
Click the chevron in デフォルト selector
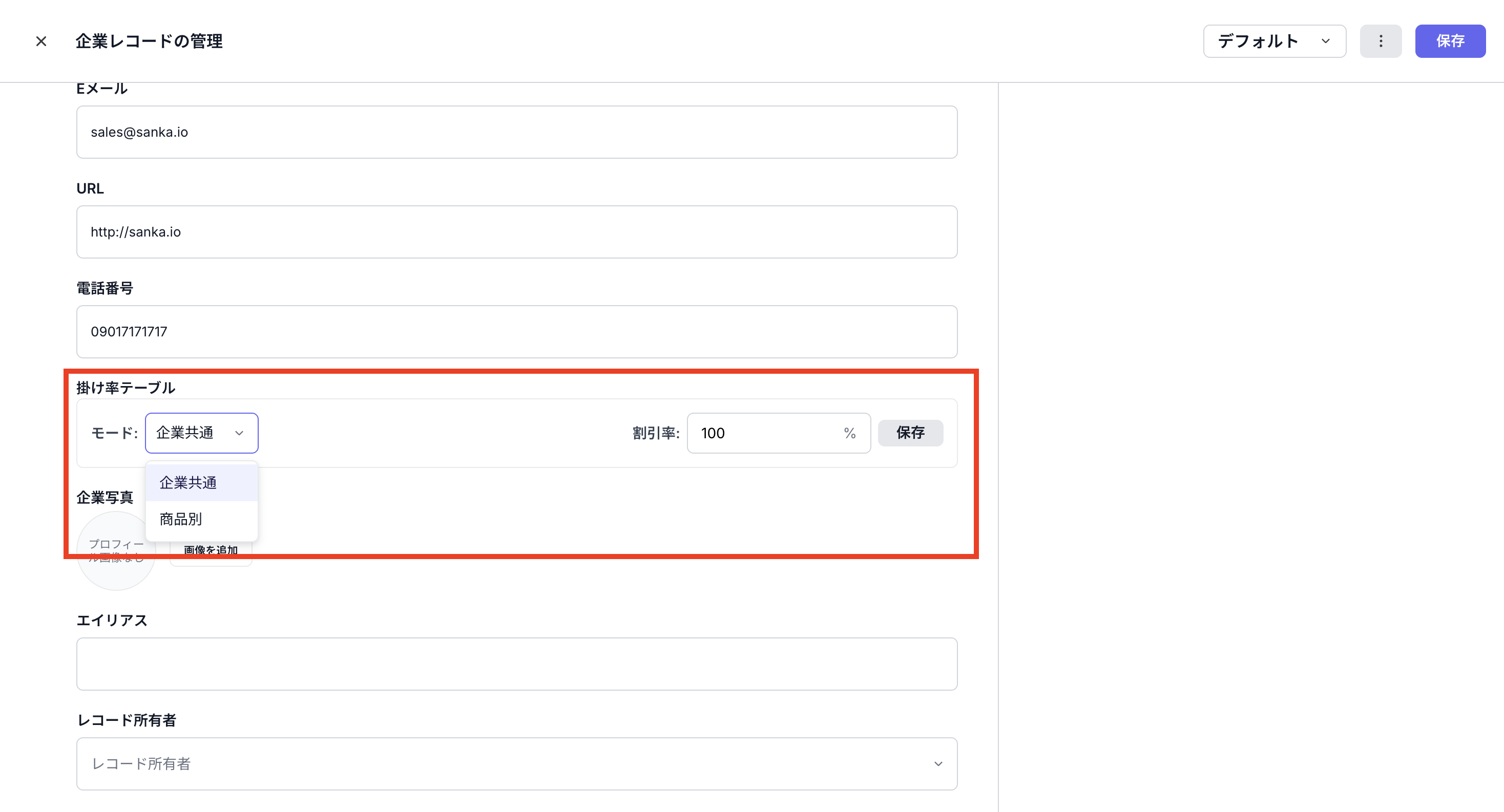[x=1326, y=41]
